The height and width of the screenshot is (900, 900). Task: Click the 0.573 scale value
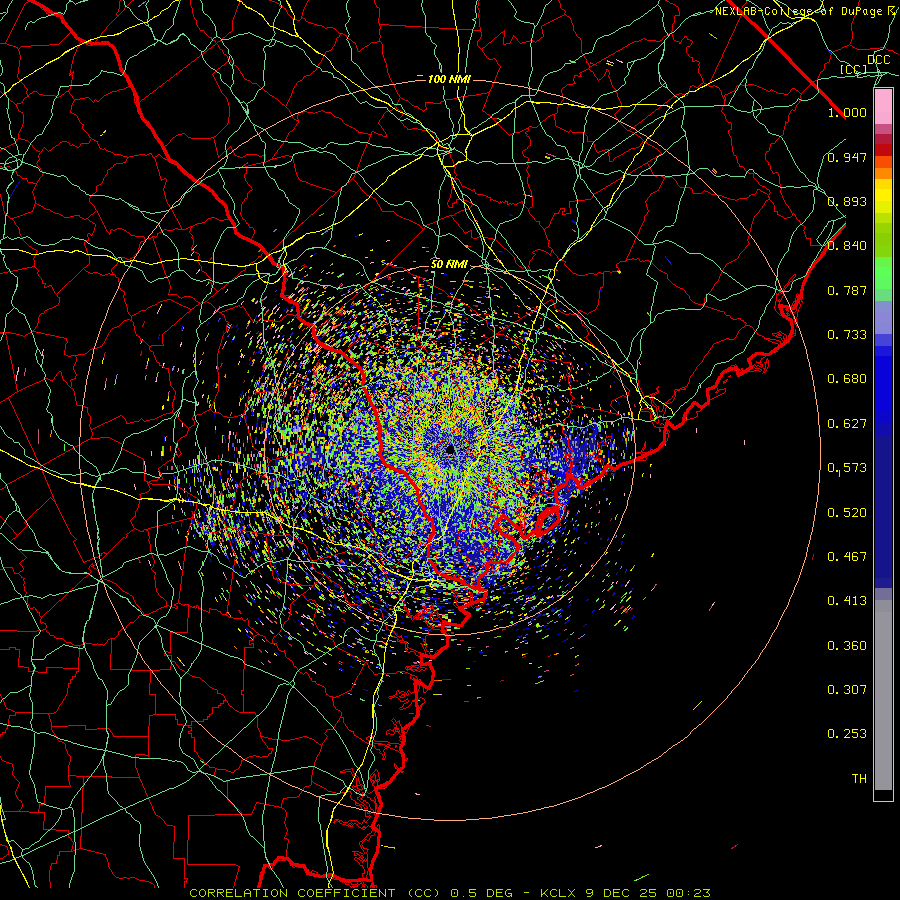847,468
